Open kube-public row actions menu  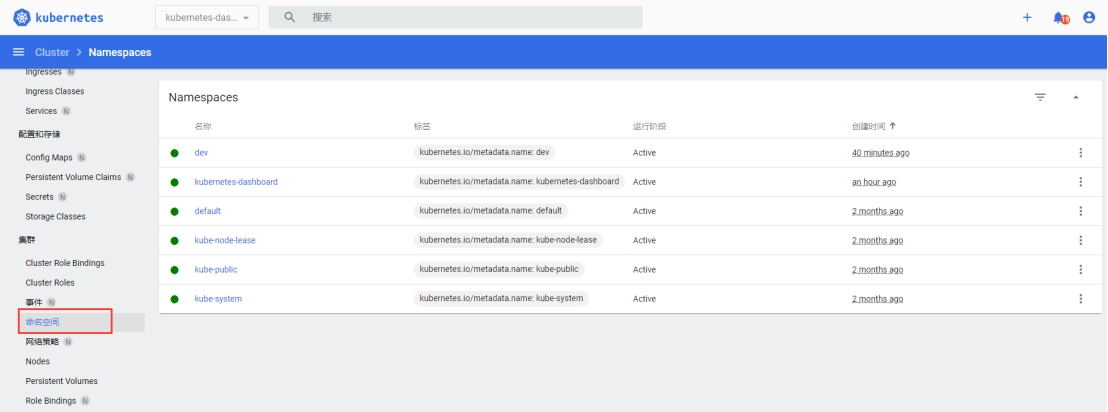[1080, 269]
